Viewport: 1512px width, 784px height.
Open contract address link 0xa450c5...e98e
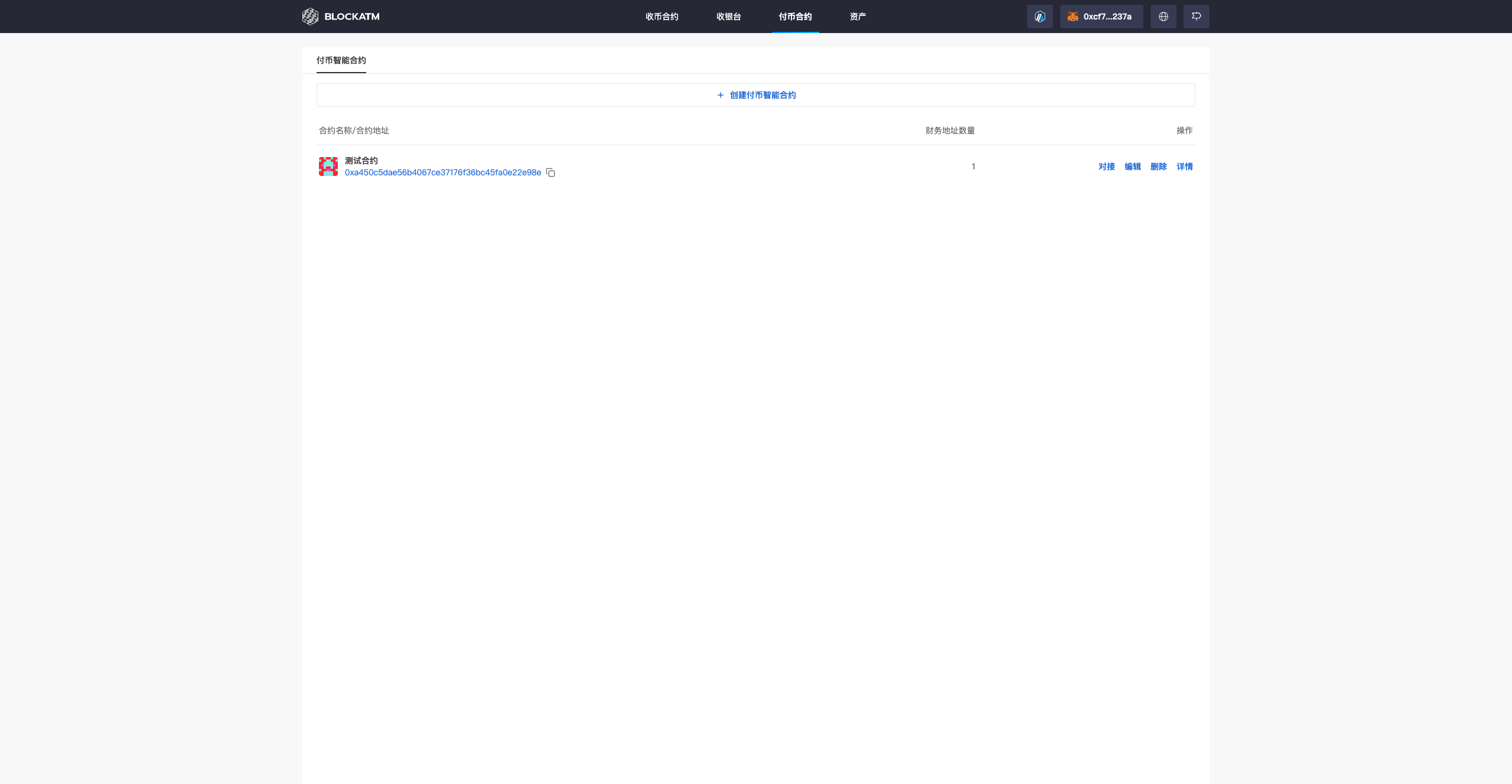point(443,172)
